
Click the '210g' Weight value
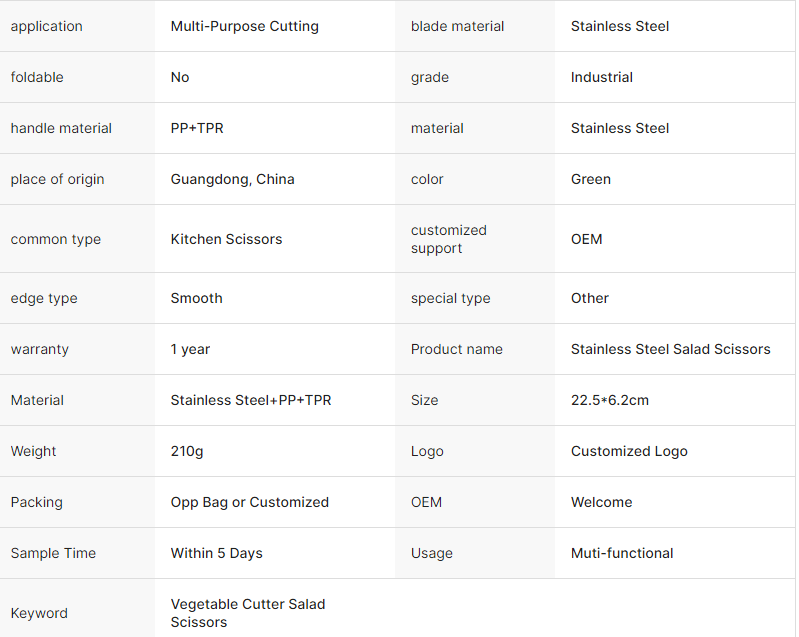click(x=187, y=451)
